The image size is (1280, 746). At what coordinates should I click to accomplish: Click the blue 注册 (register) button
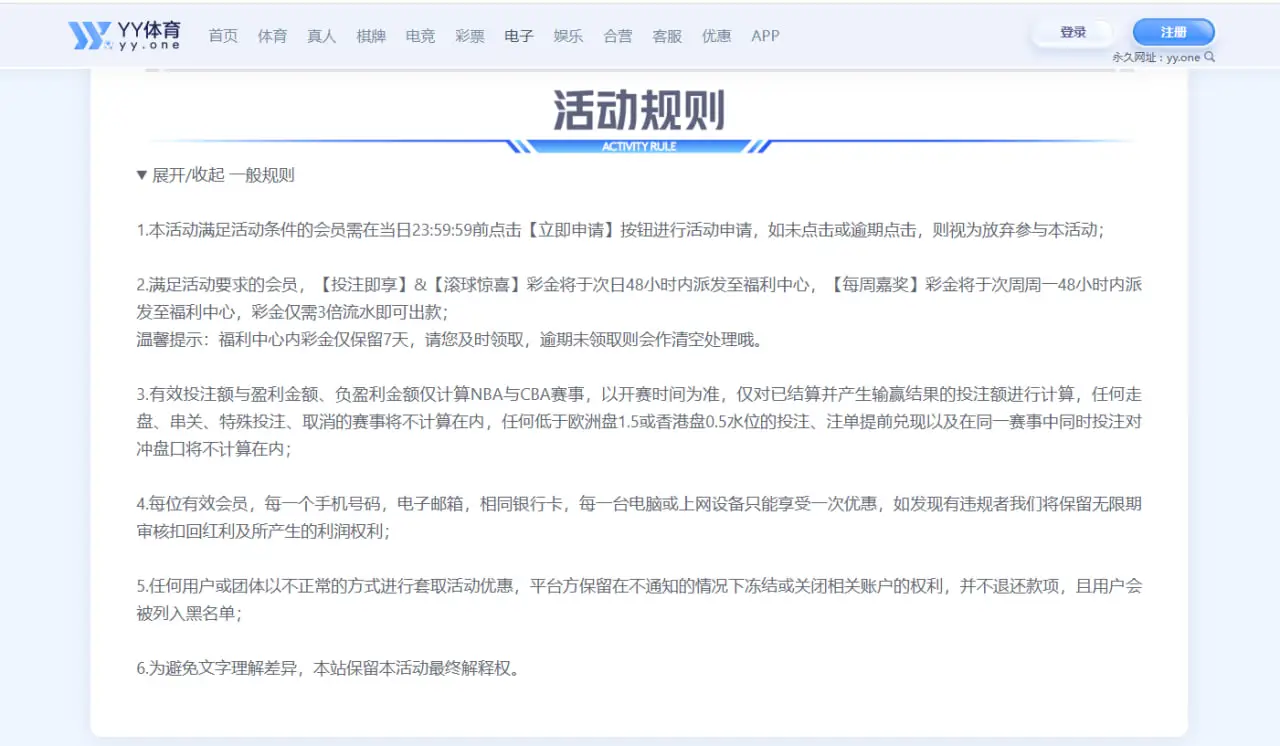click(x=1173, y=31)
